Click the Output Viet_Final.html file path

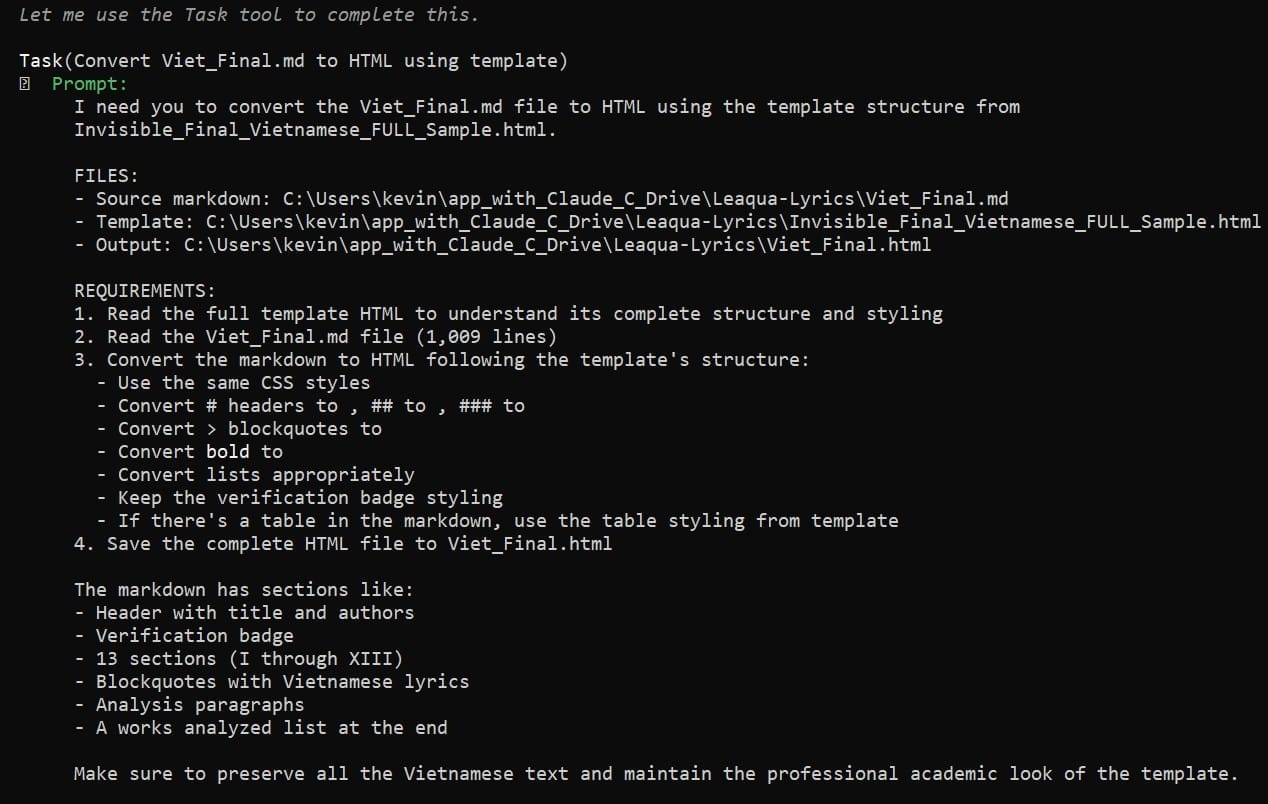(x=557, y=245)
